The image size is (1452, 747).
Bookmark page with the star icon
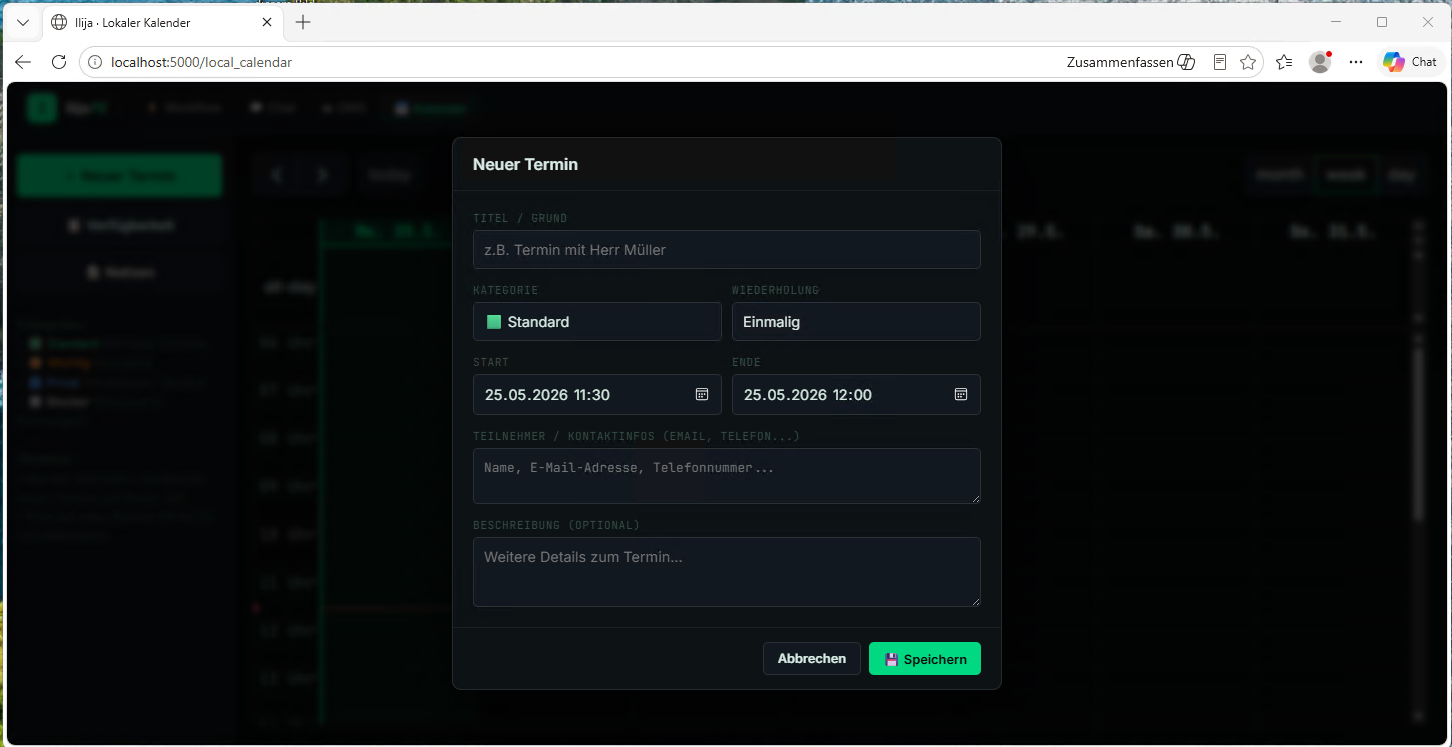pos(1248,62)
